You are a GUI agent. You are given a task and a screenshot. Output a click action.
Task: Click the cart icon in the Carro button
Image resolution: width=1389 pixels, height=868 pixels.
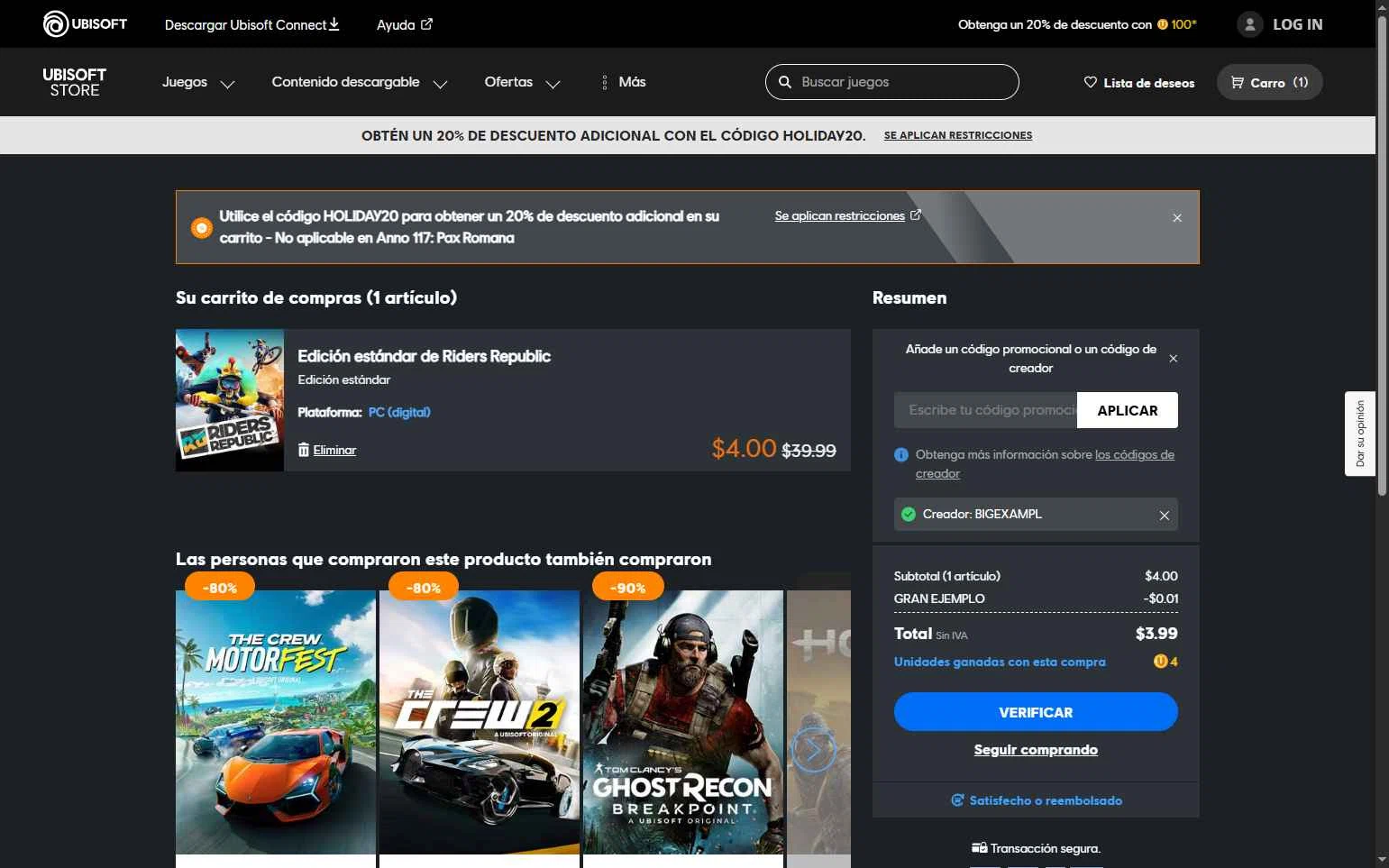pos(1238,82)
